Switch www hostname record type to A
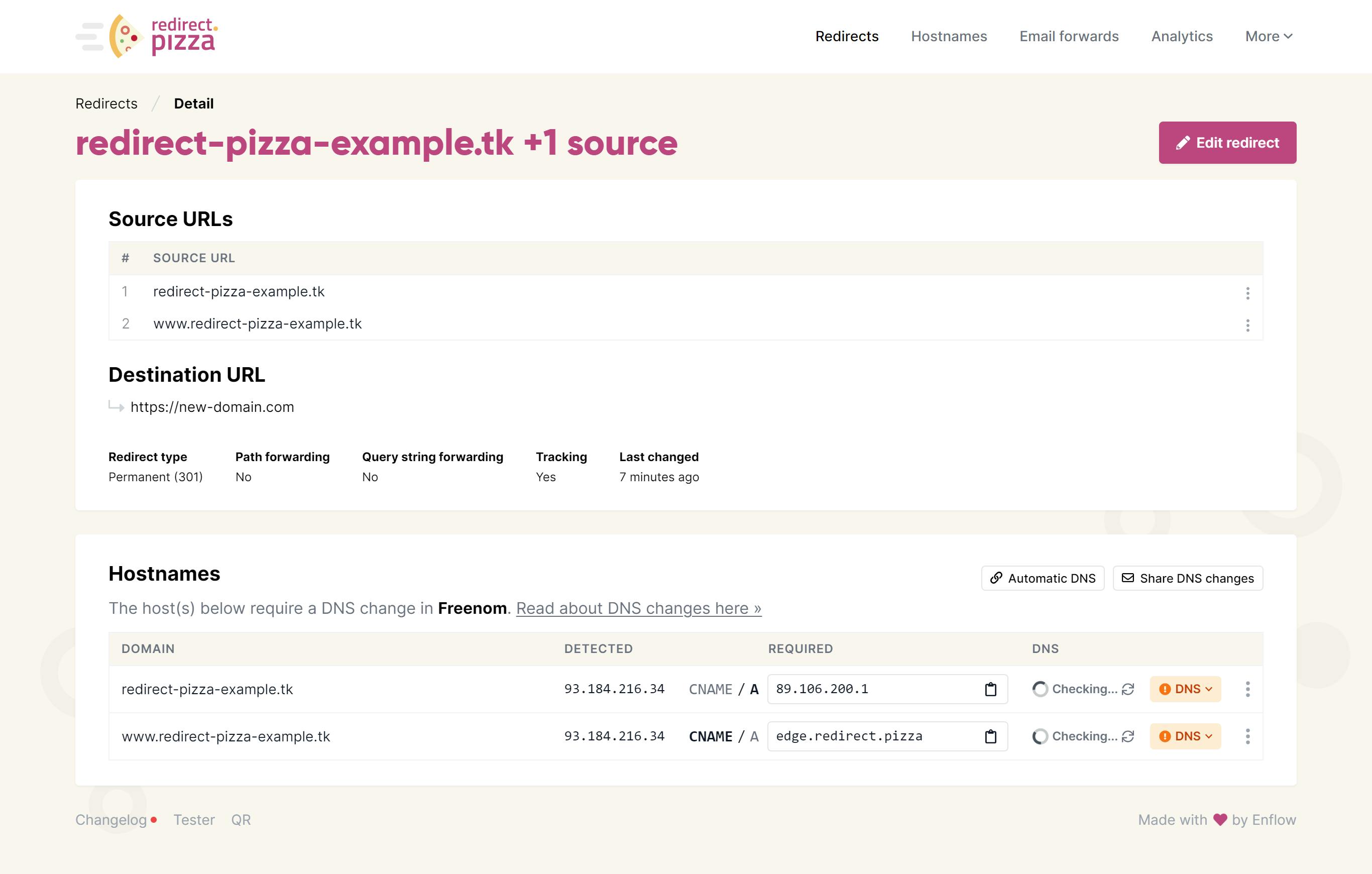This screenshot has width=1372, height=874. 754,737
